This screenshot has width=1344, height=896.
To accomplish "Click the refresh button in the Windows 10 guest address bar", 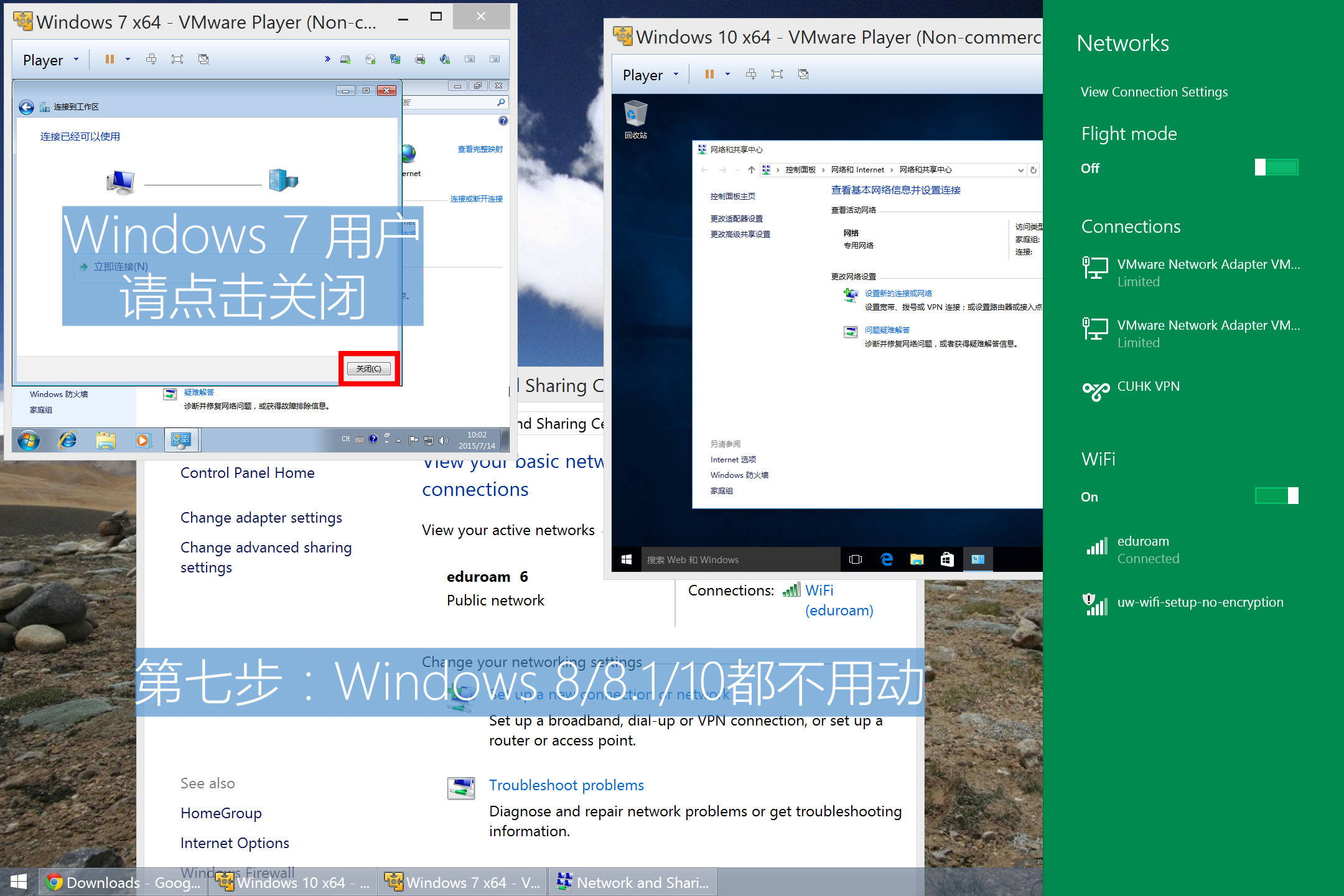I will point(1034,170).
